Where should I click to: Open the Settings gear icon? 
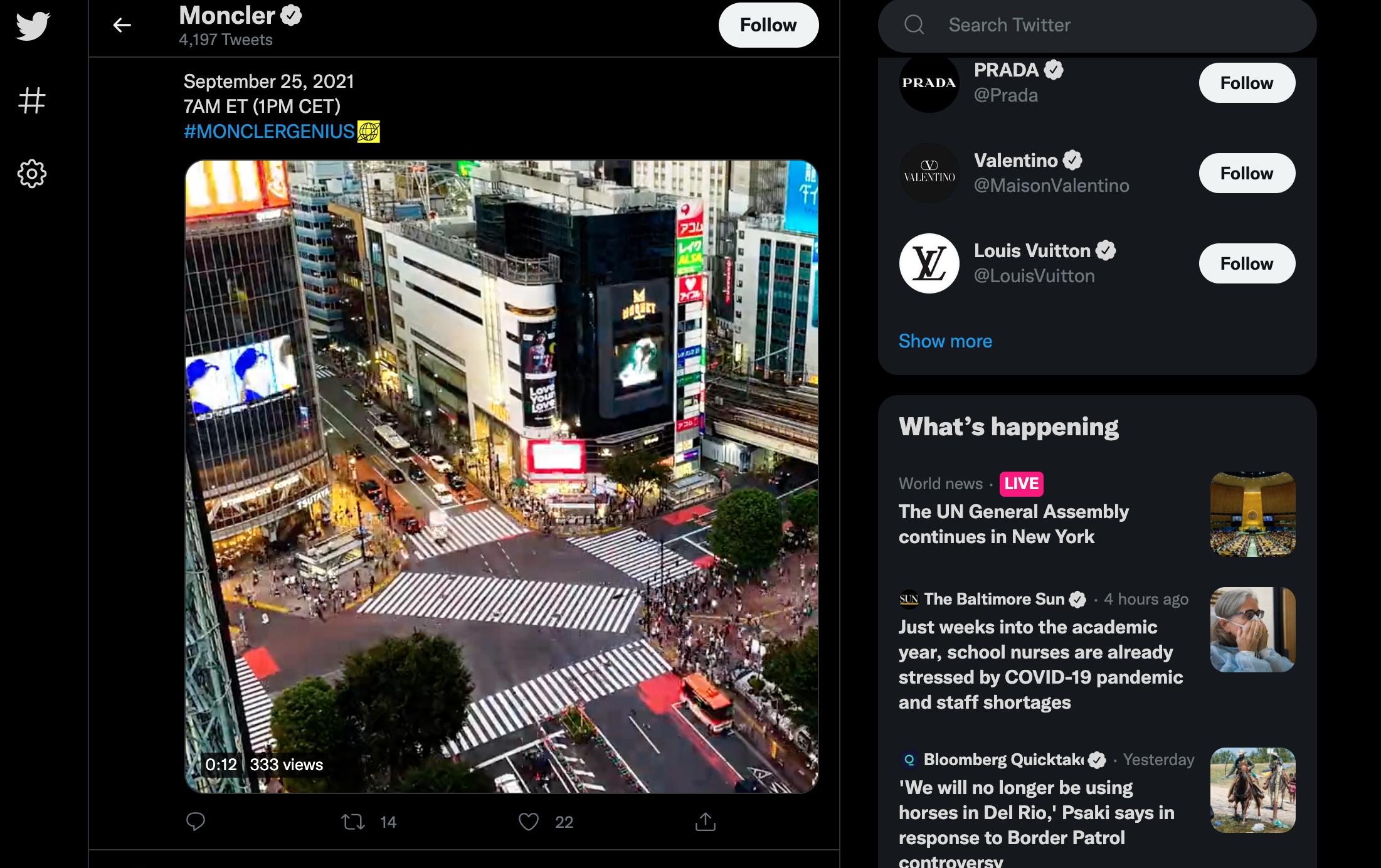point(32,174)
